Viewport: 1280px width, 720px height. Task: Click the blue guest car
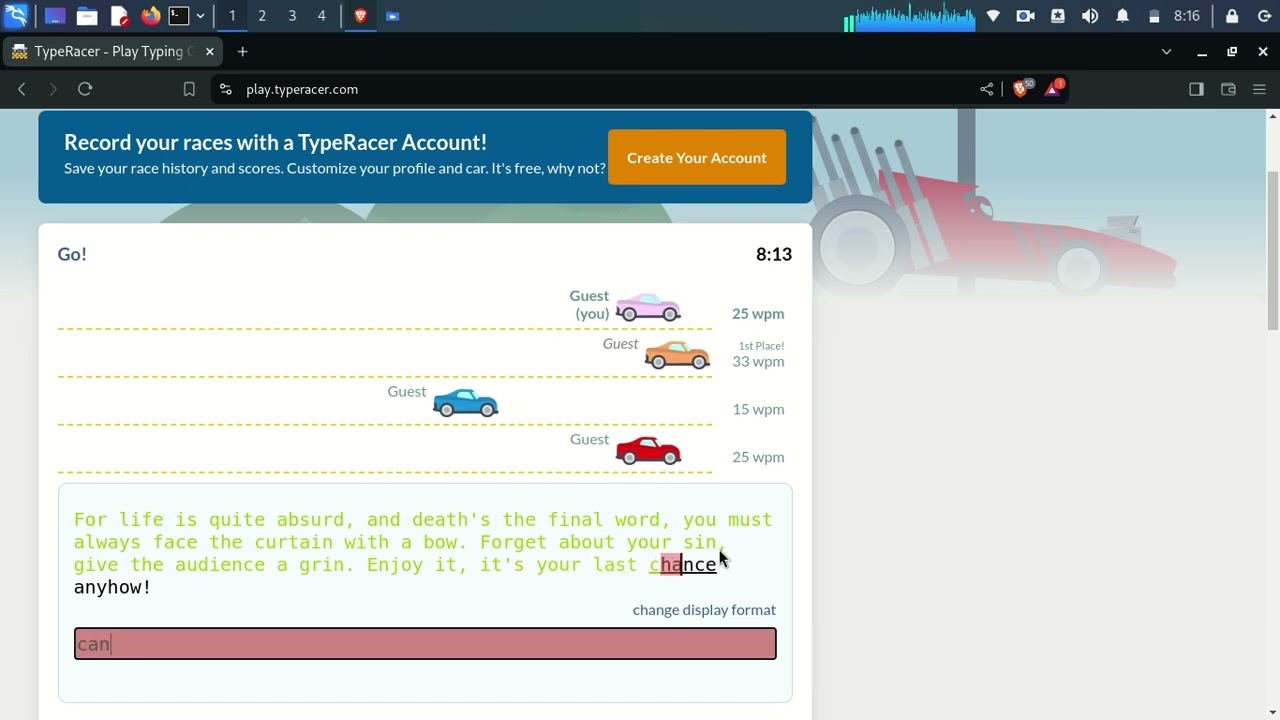[465, 403]
